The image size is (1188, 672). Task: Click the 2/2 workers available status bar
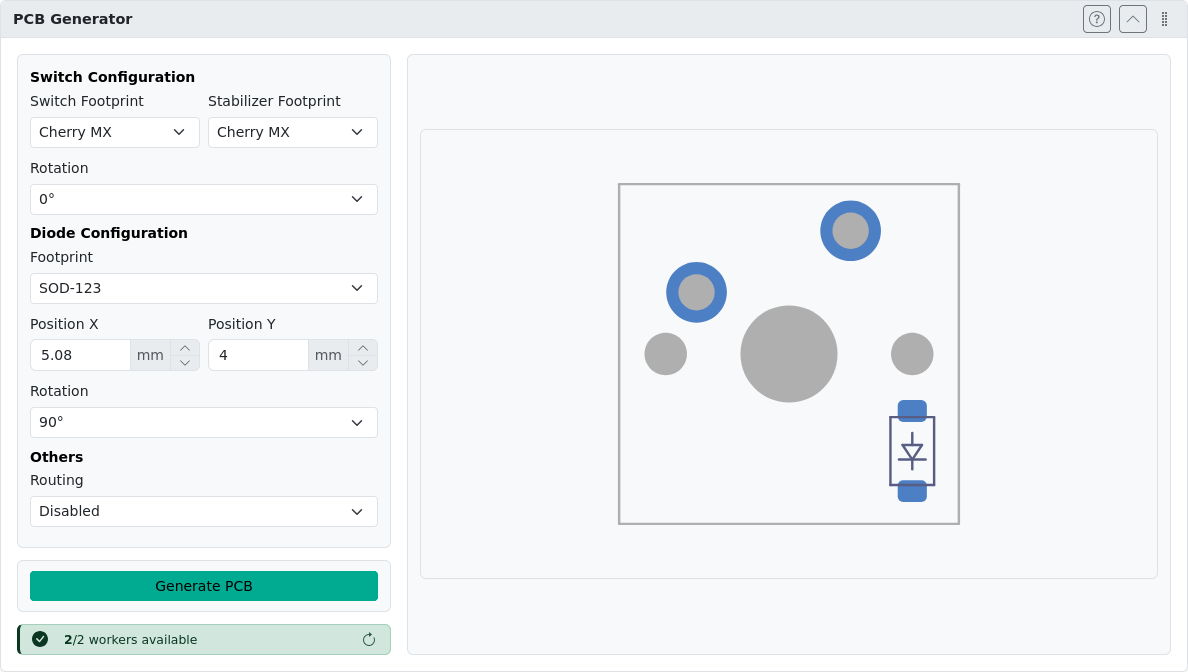pyautogui.click(x=203, y=639)
